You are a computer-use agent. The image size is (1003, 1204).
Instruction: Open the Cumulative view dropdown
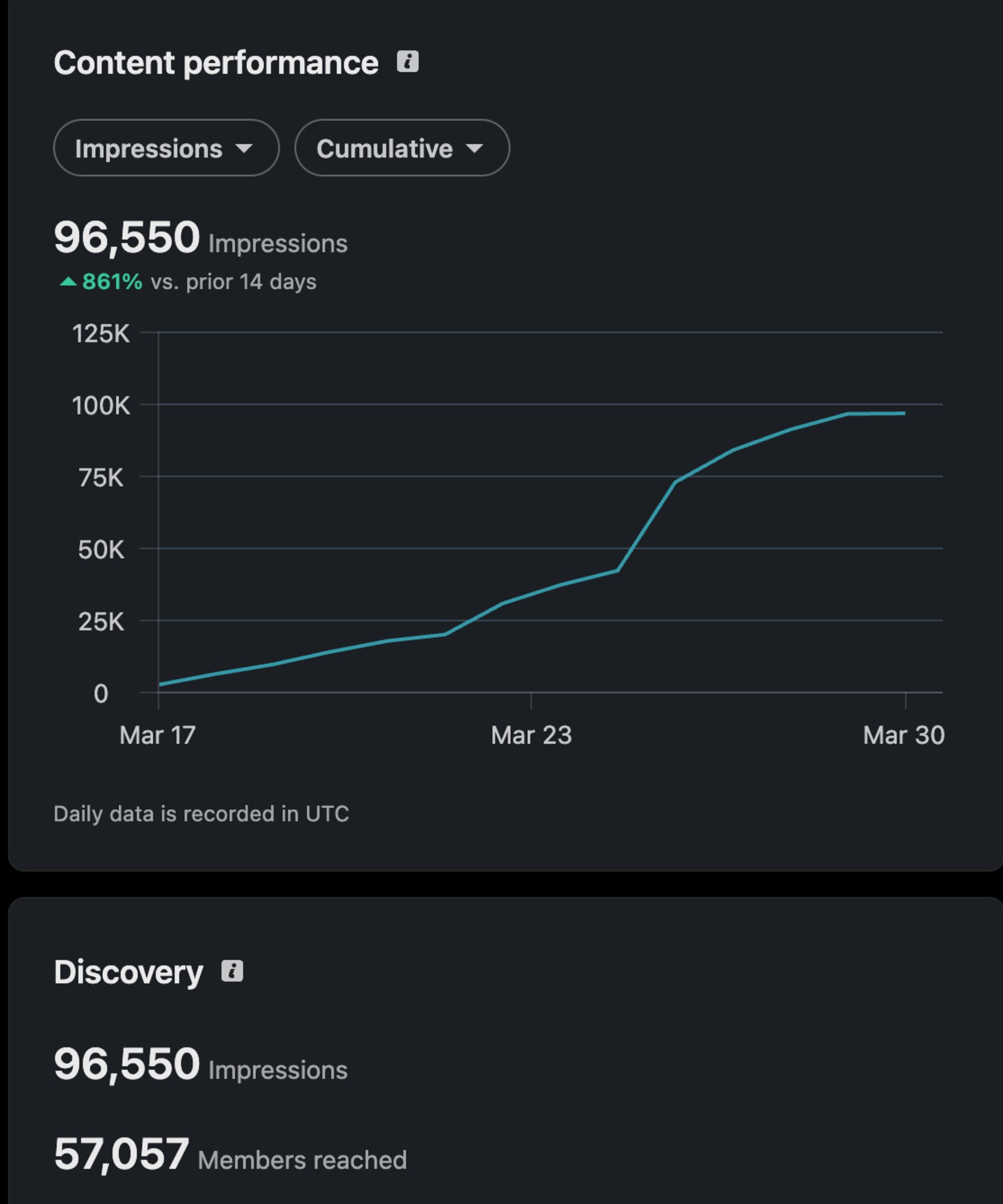pyautogui.click(x=402, y=148)
